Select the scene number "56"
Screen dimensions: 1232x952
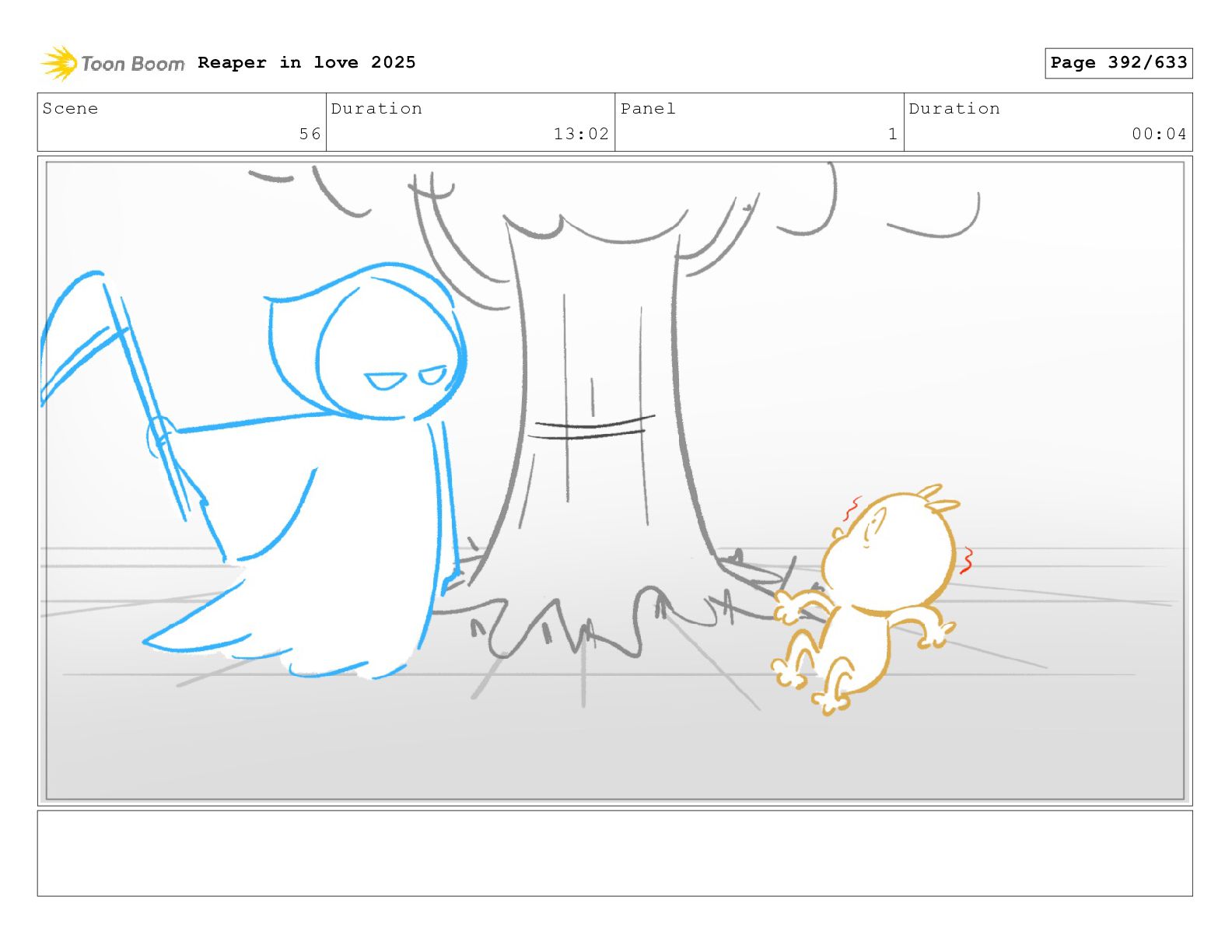click(x=310, y=134)
